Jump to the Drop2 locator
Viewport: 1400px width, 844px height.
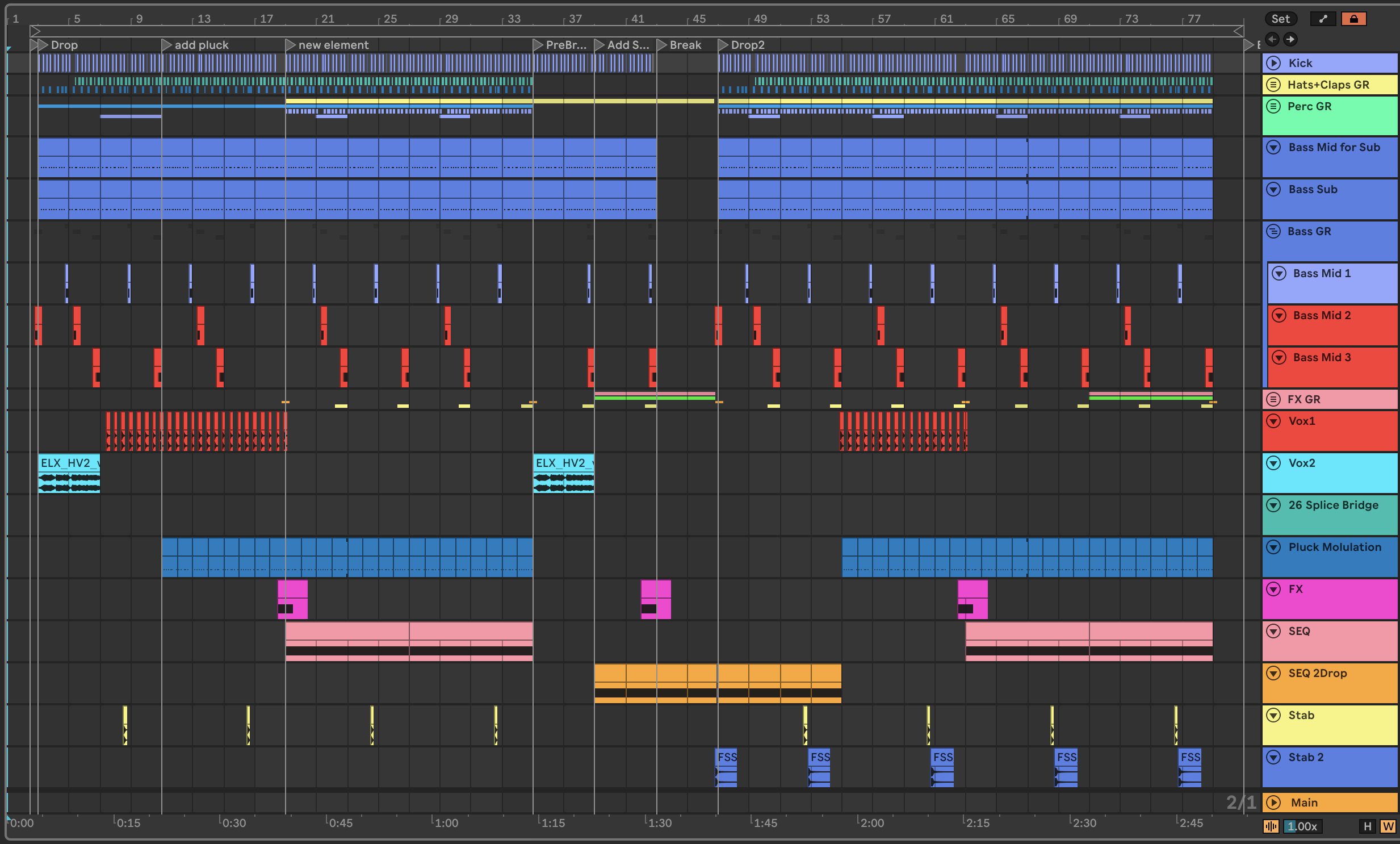[747, 45]
